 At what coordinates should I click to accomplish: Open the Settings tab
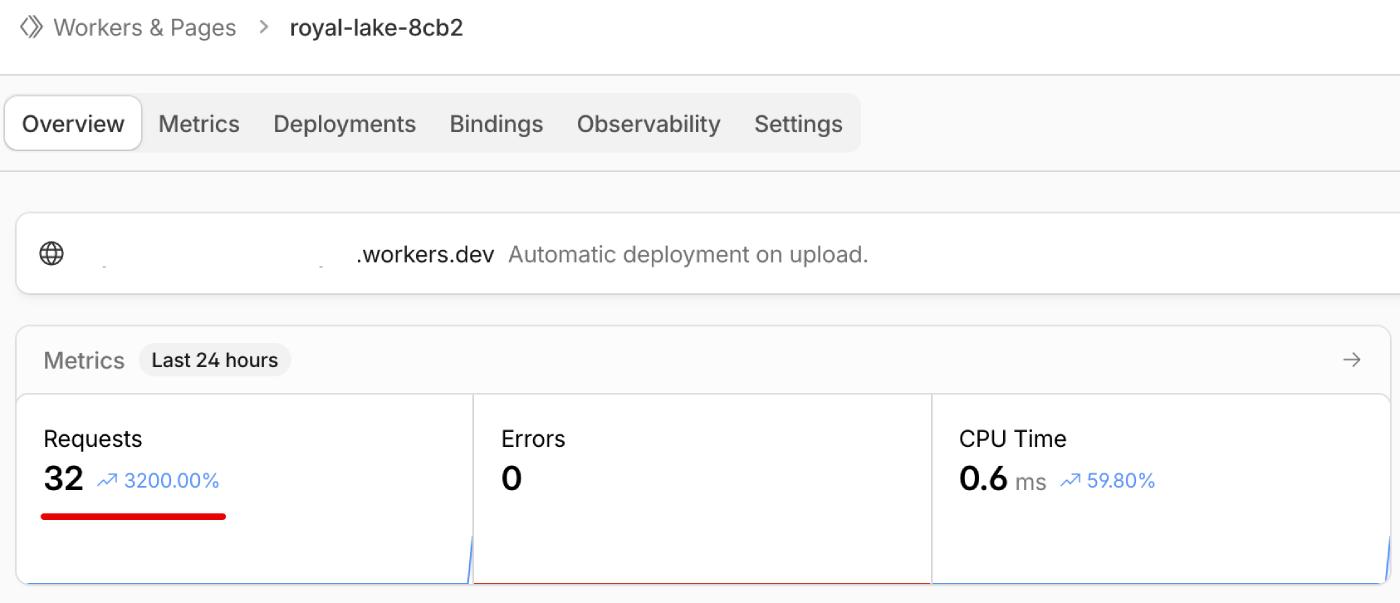click(x=798, y=123)
